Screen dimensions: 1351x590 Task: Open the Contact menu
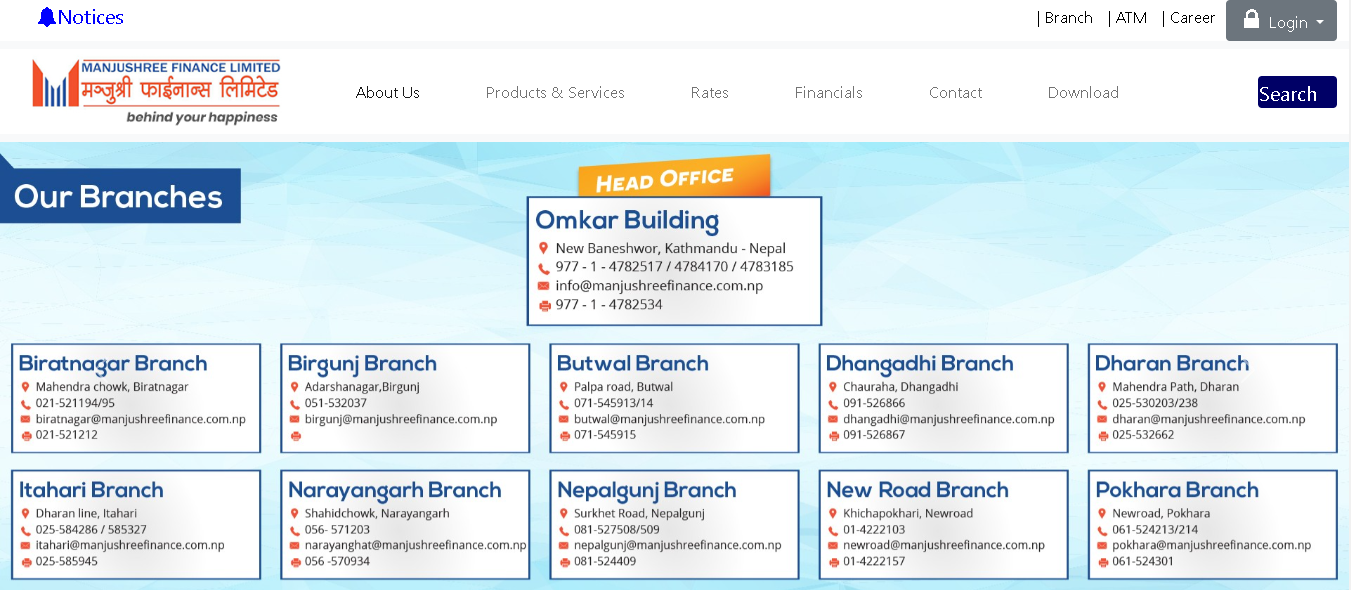[x=956, y=93]
